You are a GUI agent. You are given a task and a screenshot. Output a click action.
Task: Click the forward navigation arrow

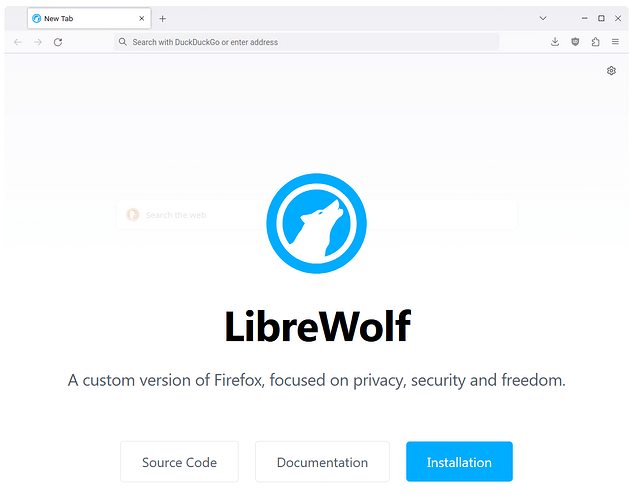click(38, 42)
